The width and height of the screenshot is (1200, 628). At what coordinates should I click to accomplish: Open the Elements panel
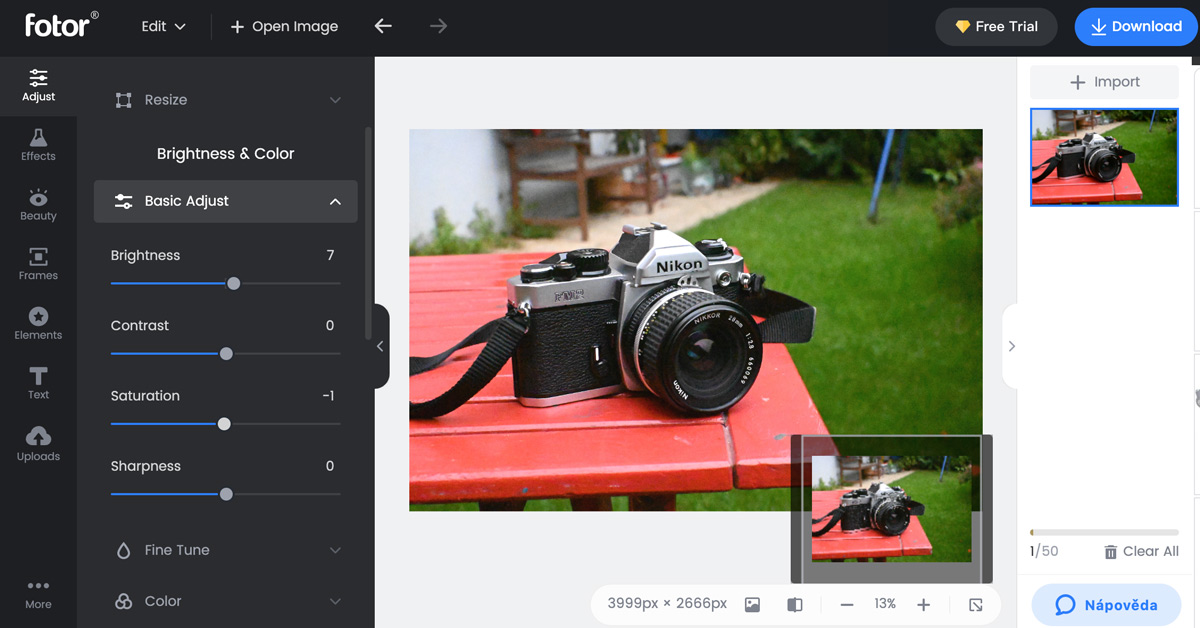pos(38,323)
